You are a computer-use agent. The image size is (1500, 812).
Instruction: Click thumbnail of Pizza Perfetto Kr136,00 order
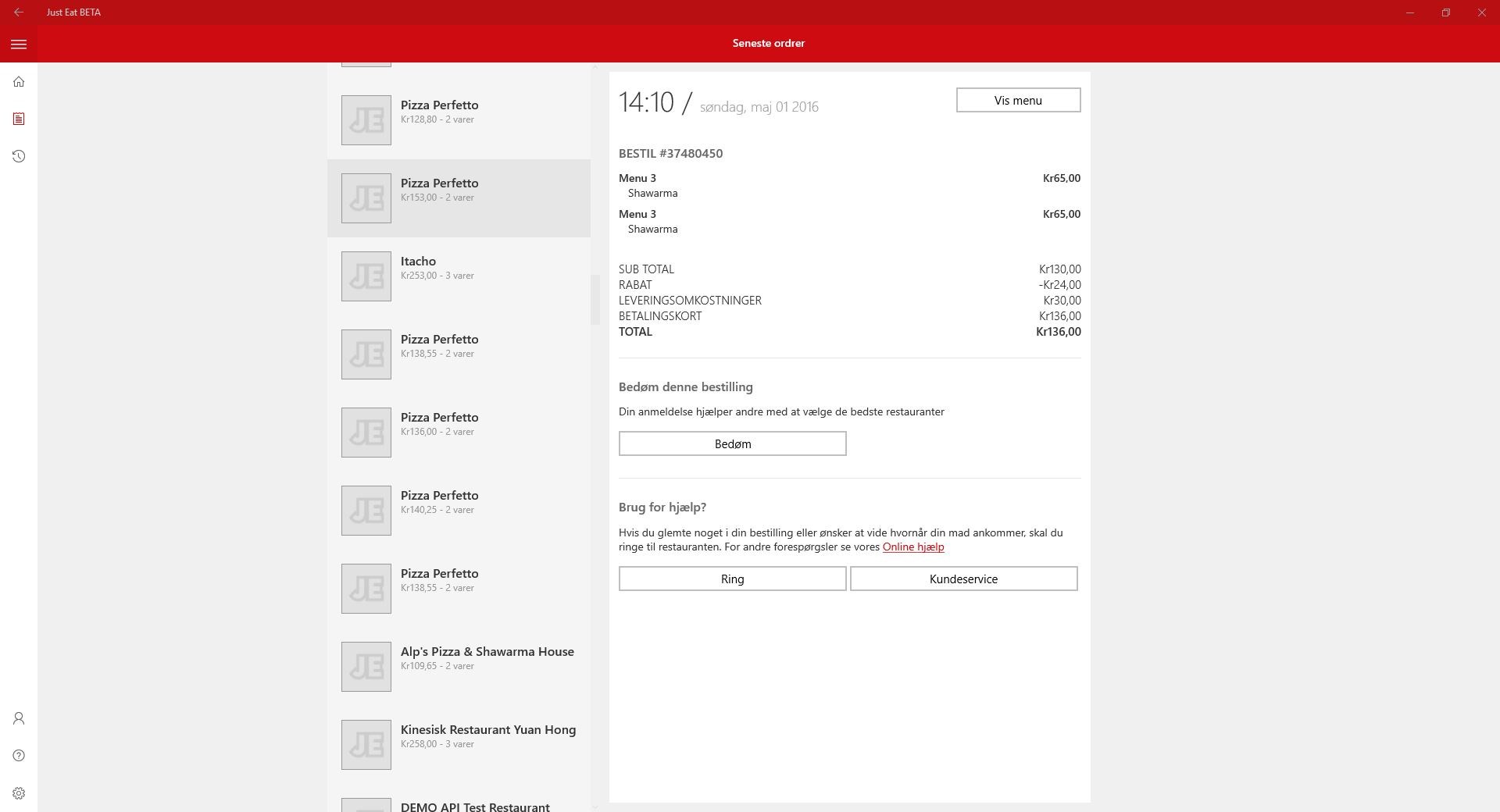pyautogui.click(x=366, y=433)
